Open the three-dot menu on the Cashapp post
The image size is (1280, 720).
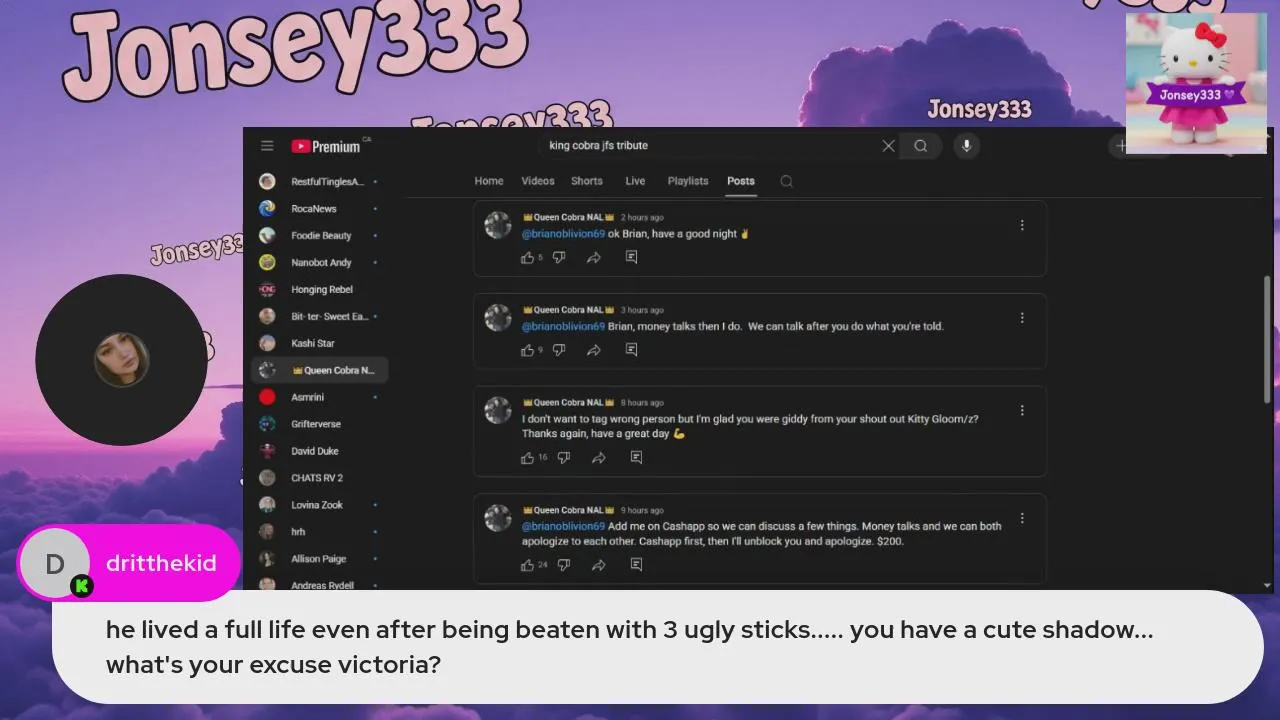coord(1022,519)
